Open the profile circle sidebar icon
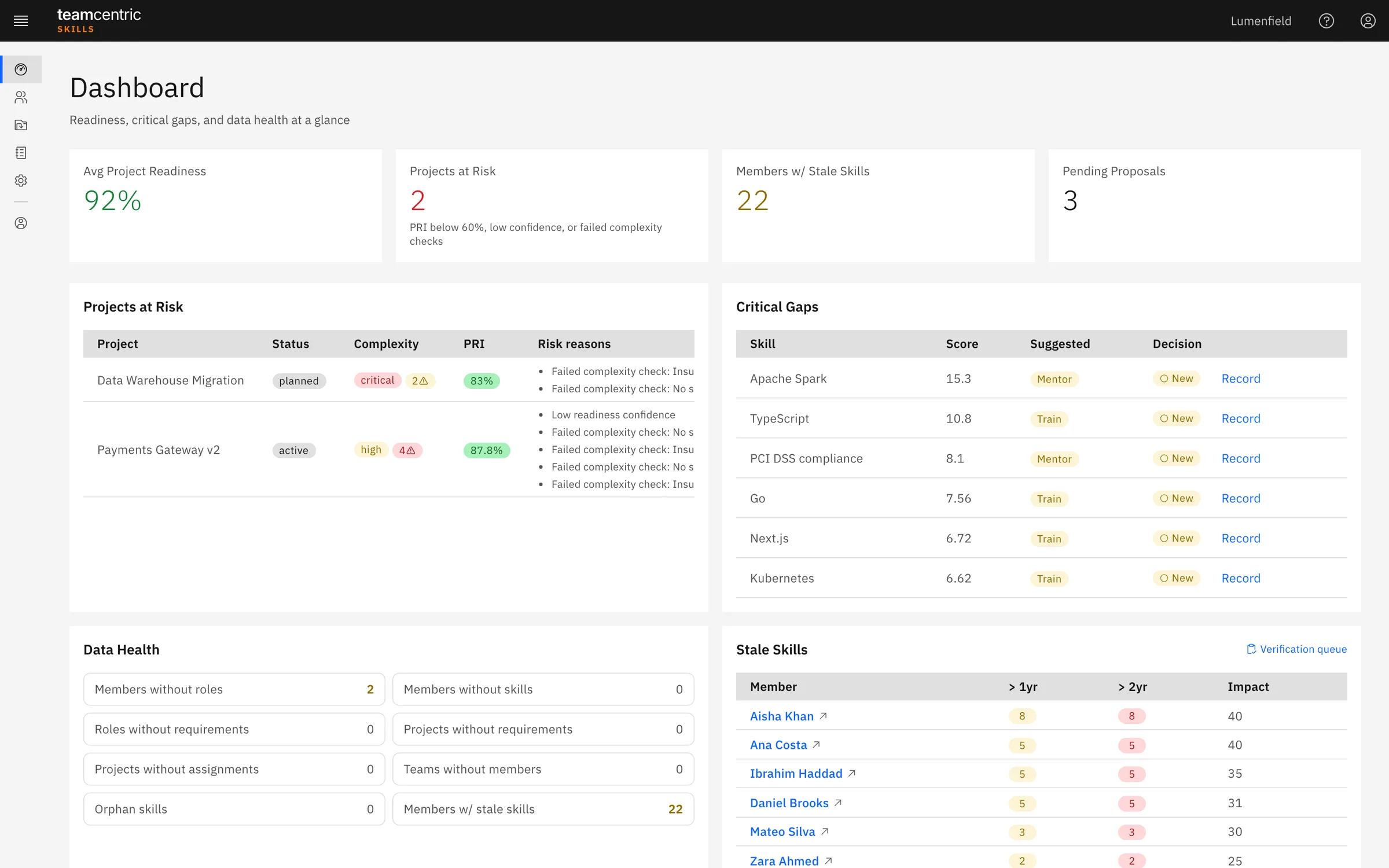 (21, 223)
